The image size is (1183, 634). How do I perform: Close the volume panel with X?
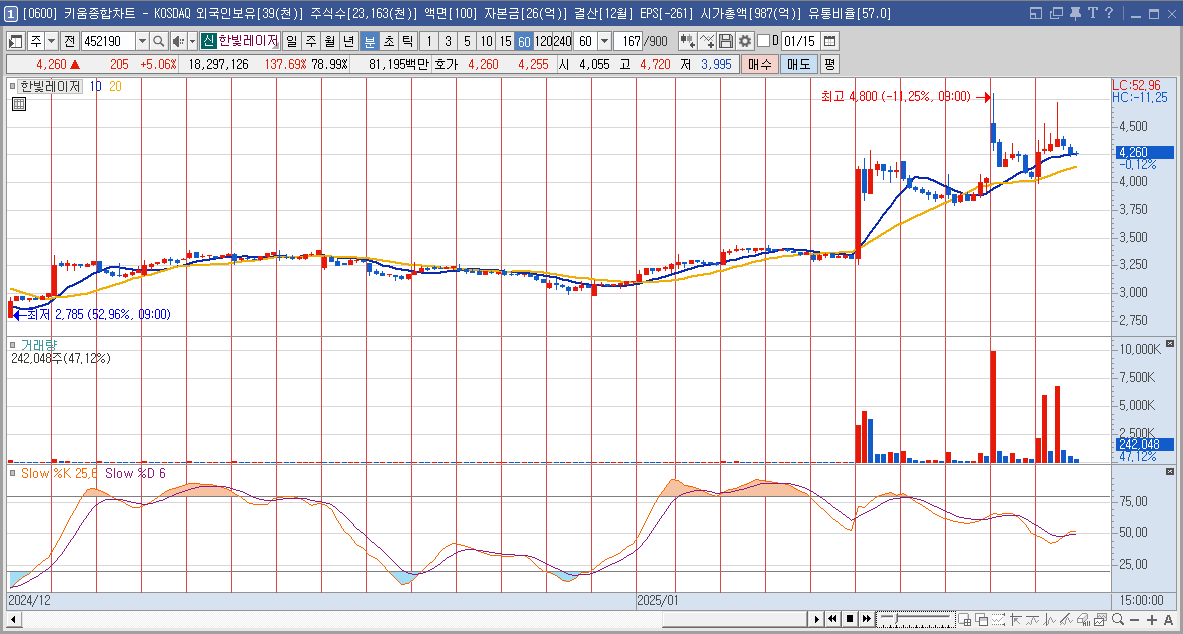point(1170,344)
